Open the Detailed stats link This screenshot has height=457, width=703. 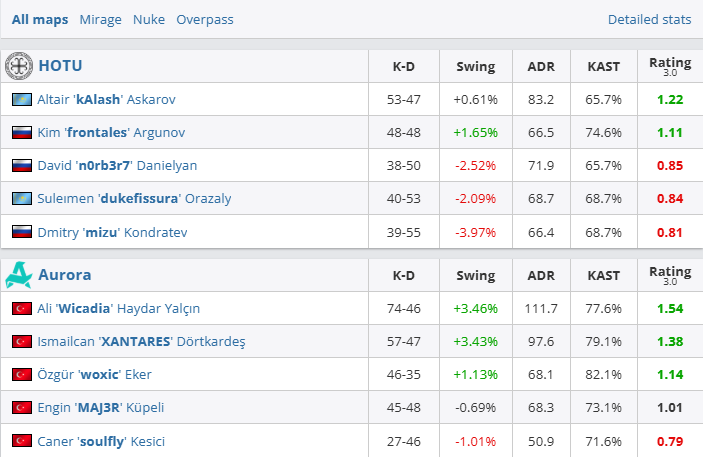pyautogui.click(x=649, y=19)
